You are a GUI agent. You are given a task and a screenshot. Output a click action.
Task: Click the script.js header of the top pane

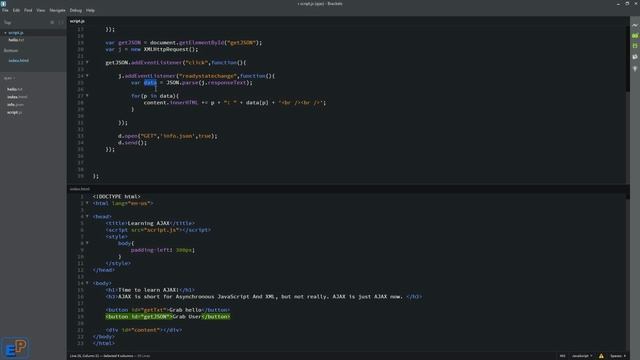click(77, 21)
